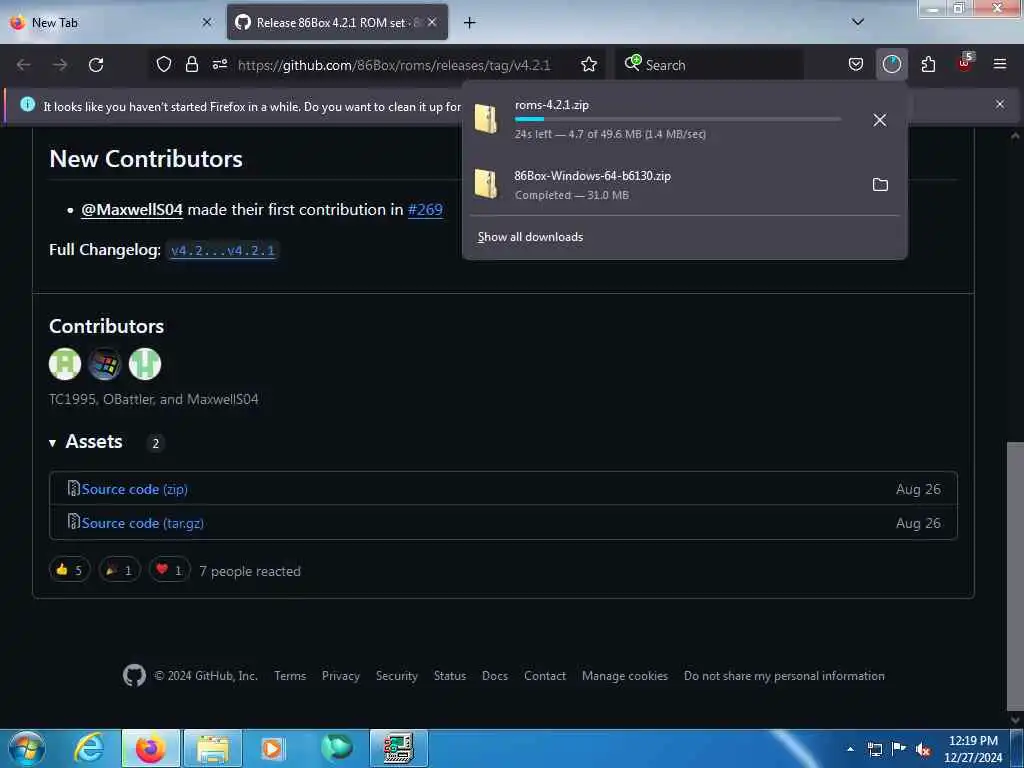
Task: Open Windows Media Player taskbar icon
Action: coord(273,748)
